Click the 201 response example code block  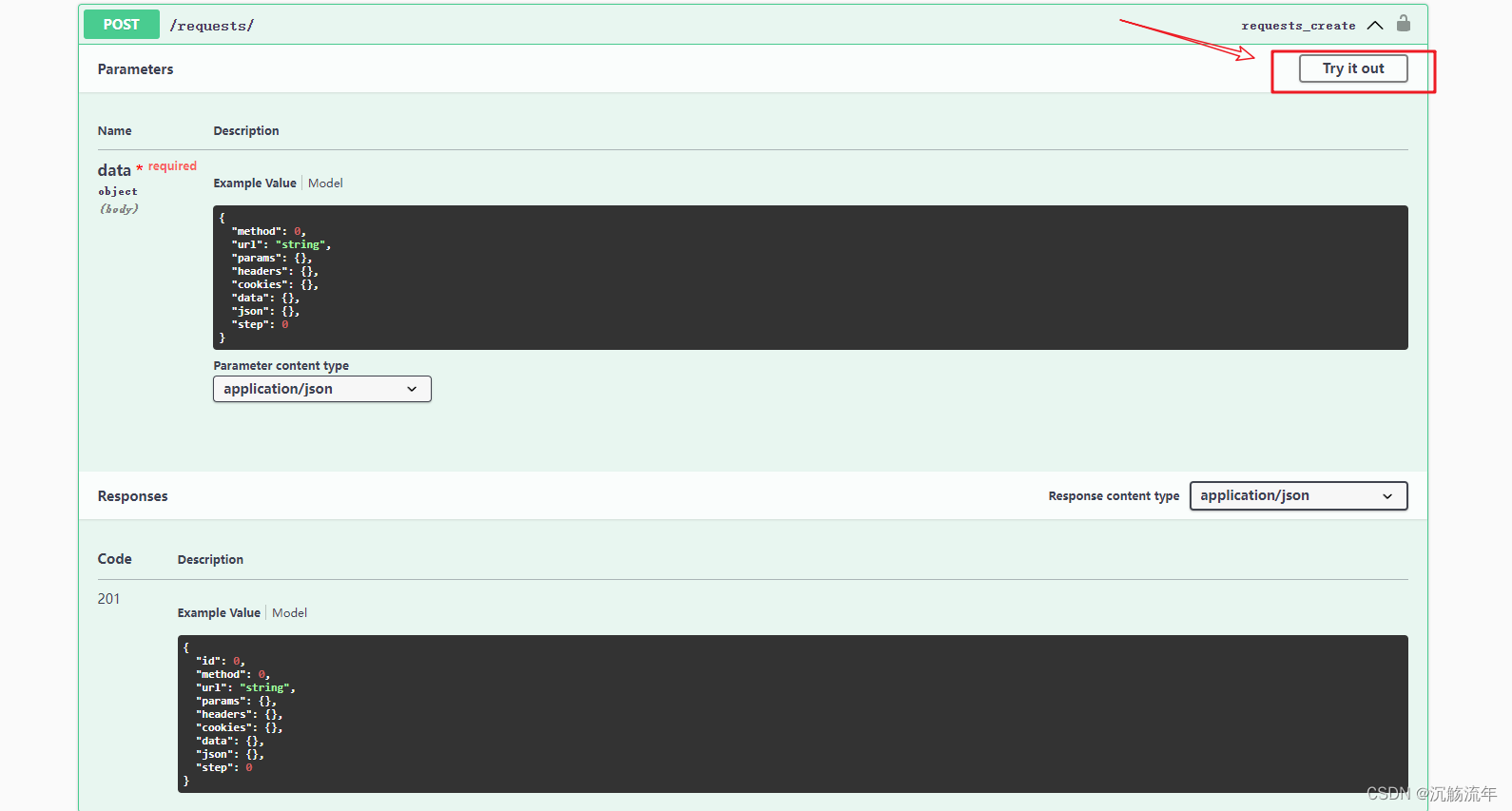pyautogui.click(x=792, y=714)
